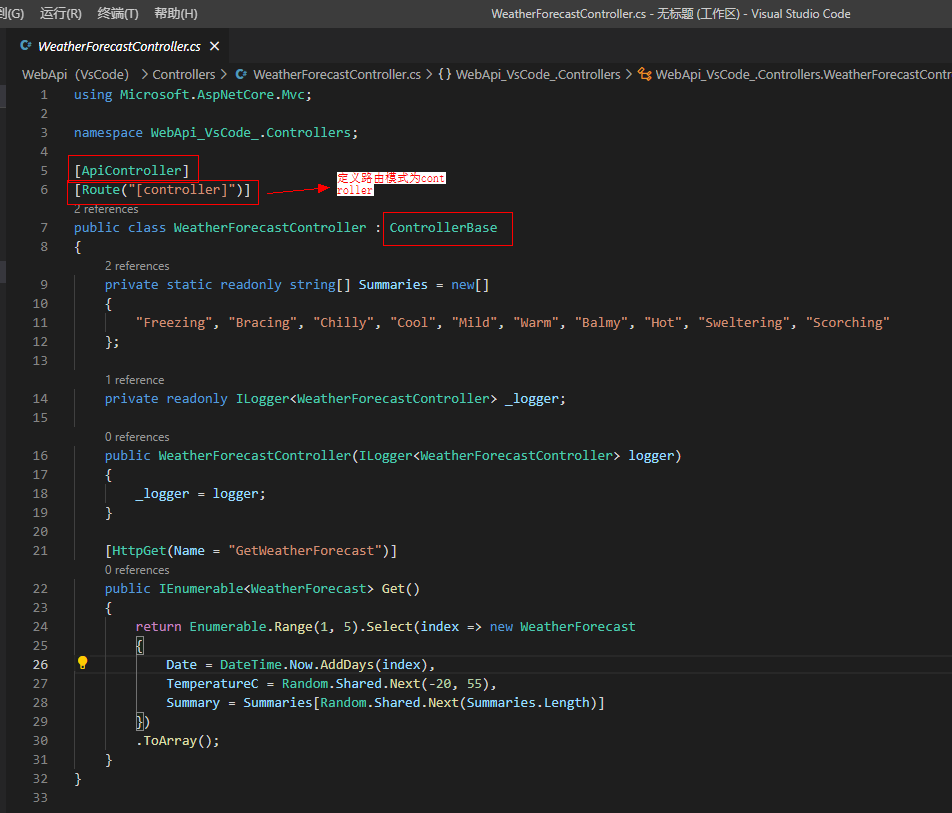Image resolution: width=952 pixels, height=813 pixels.
Task: Click the C# file icon in the breadcrumb bar
Action: point(240,74)
